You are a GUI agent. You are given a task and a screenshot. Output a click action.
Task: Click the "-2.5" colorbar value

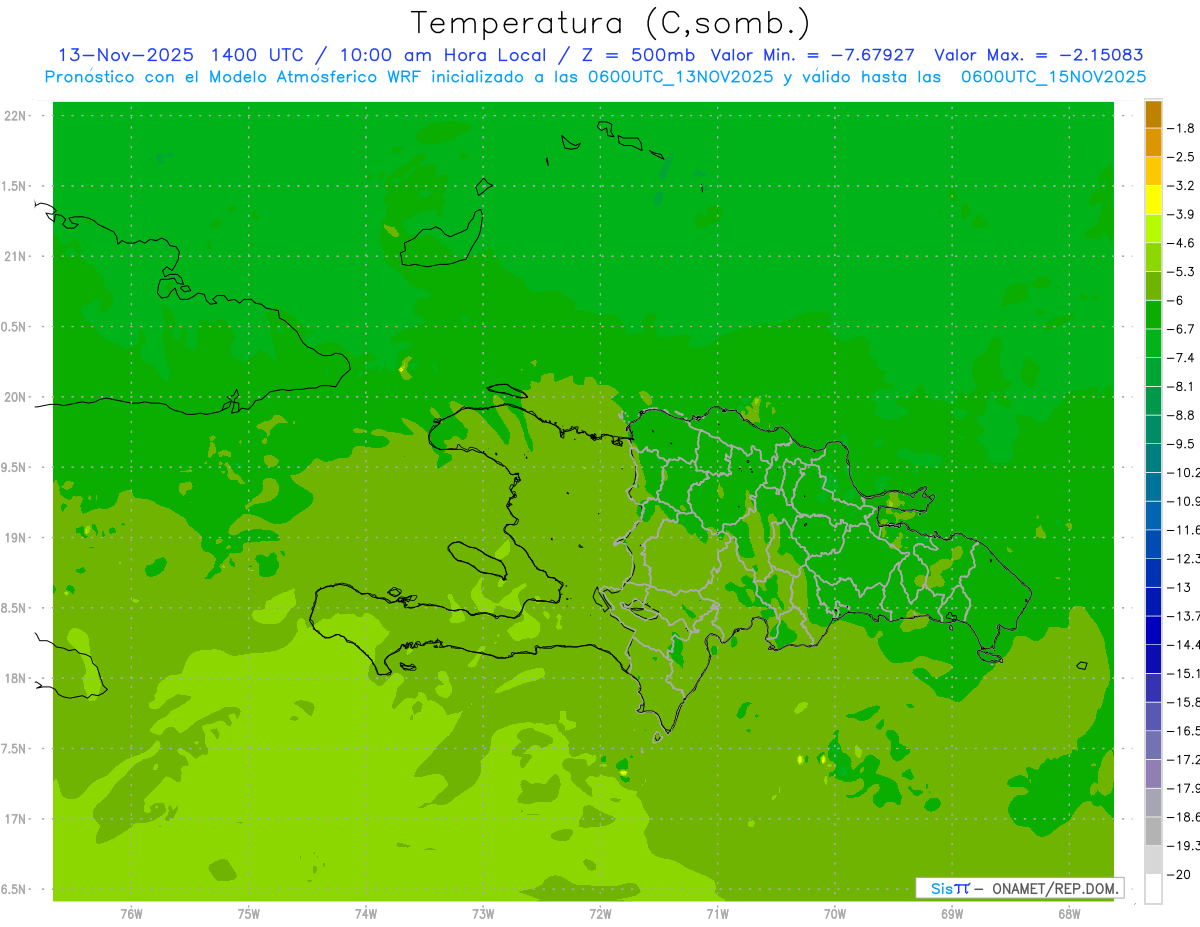[1181, 157]
